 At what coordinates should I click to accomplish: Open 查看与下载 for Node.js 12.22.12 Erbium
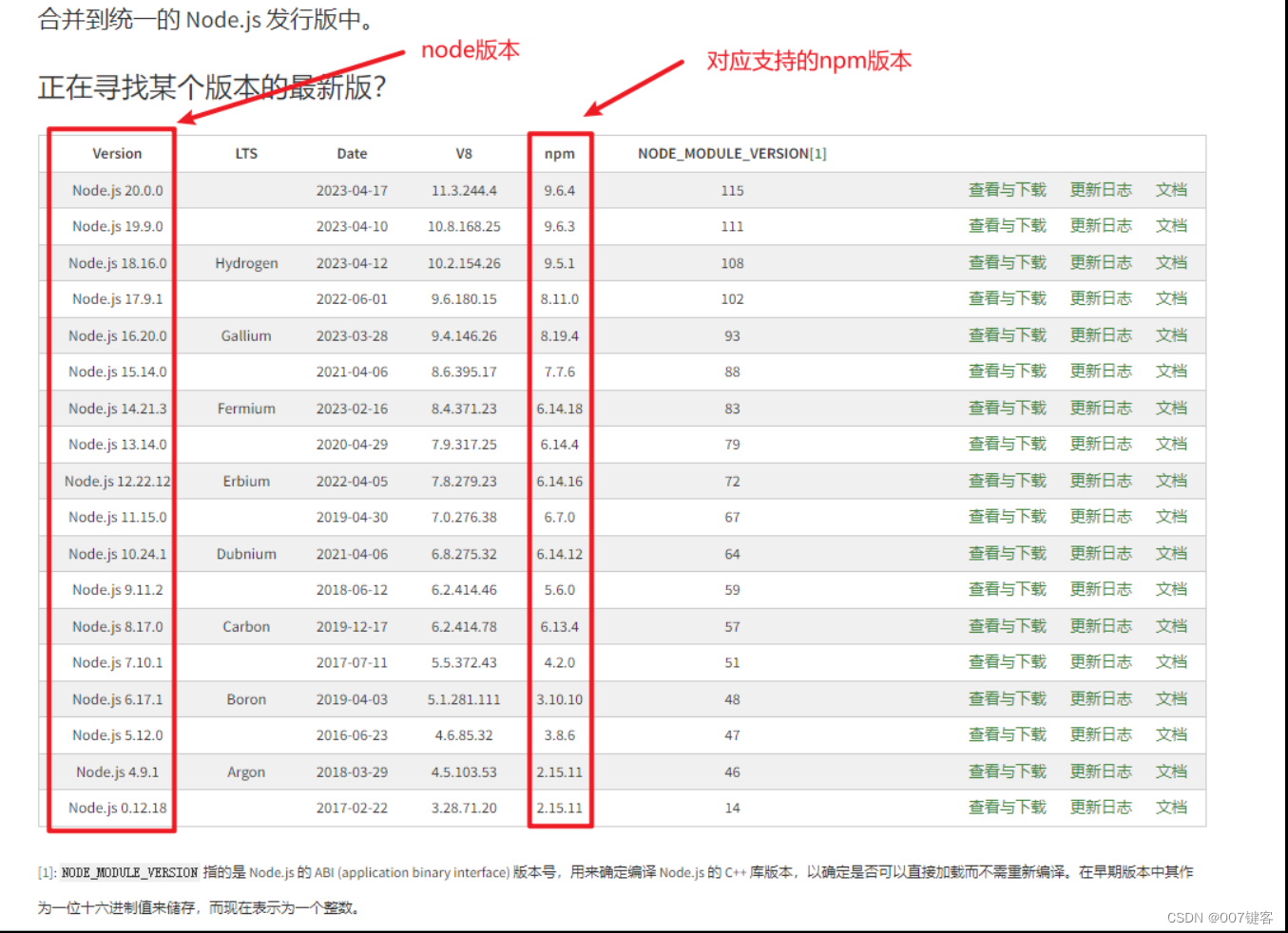point(1007,480)
